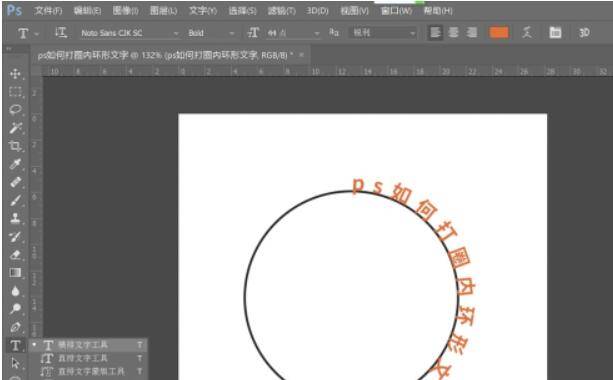This screenshot has height=380, width=613.
Task: Select the Crop tool
Action: 15,146
